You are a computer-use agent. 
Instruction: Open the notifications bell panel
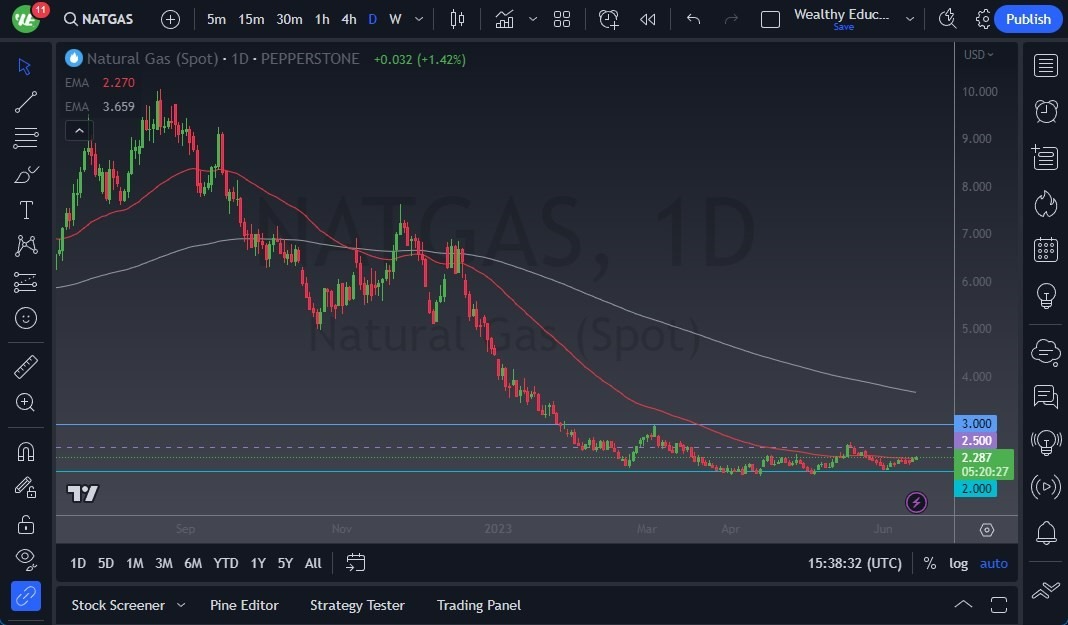(1046, 532)
